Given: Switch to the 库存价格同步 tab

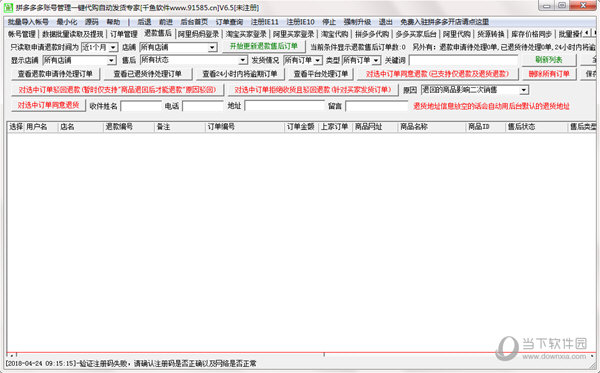Looking at the screenshot, I should coord(532,34).
